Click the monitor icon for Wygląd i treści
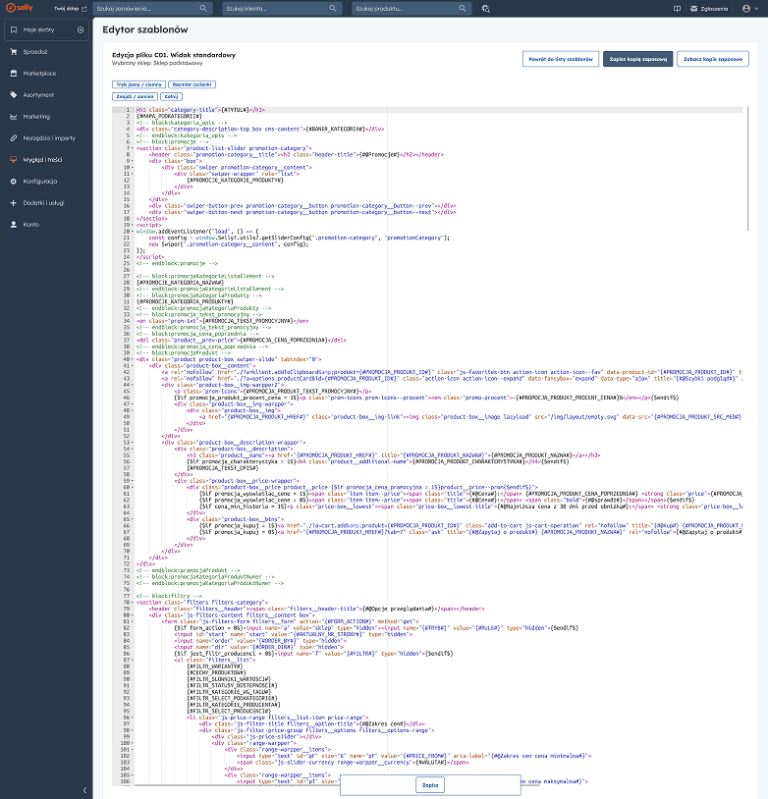Image resolution: width=768 pixels, height=799 pixels. tap(14, 159)
